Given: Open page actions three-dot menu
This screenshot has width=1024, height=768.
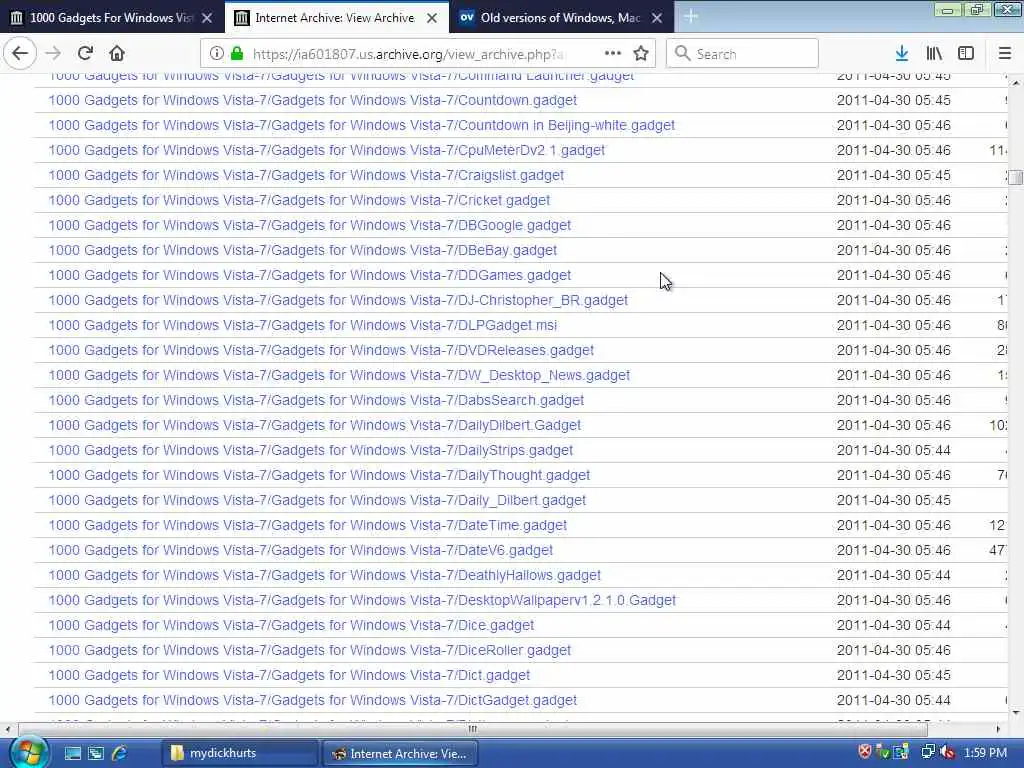Looking at the screenshot, I should tap(613, 54).
